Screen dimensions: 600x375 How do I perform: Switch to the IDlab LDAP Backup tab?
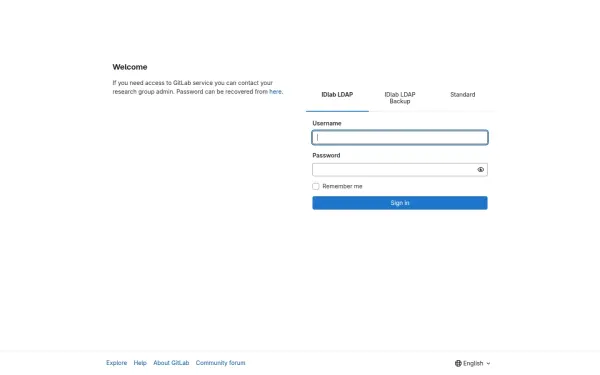pos(400,98)
